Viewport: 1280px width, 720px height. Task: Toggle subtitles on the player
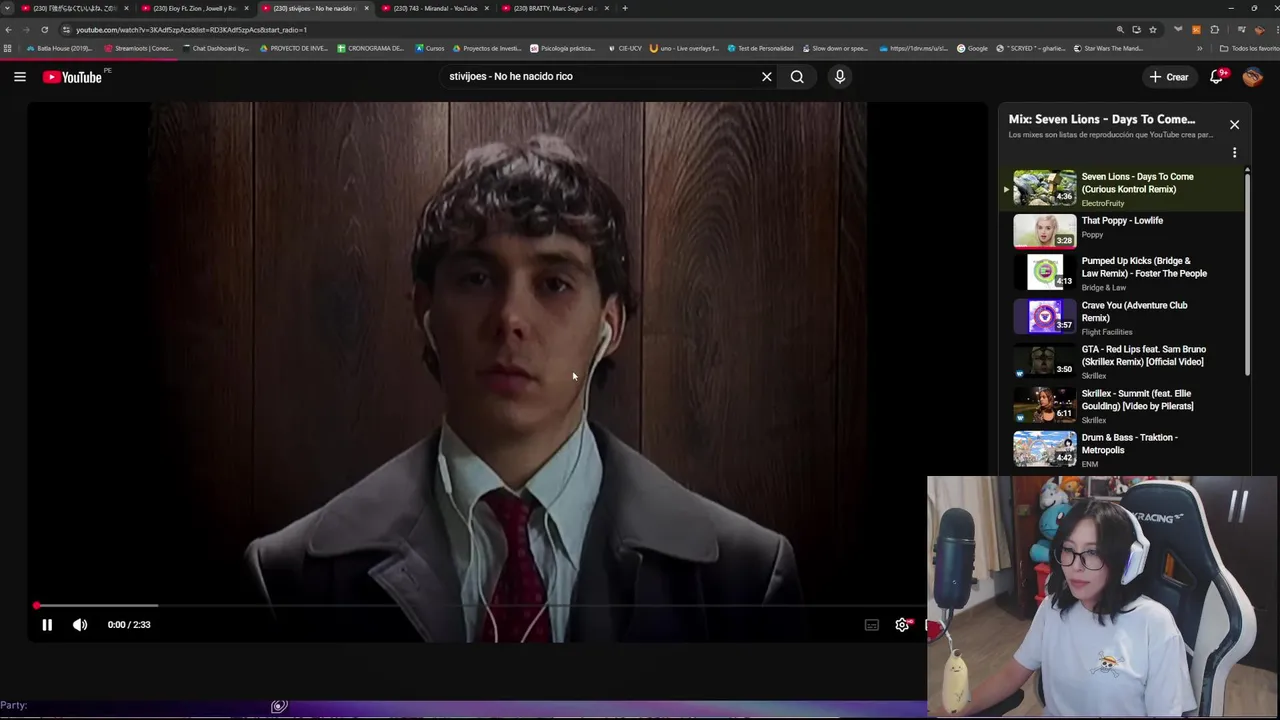point(872,625)
